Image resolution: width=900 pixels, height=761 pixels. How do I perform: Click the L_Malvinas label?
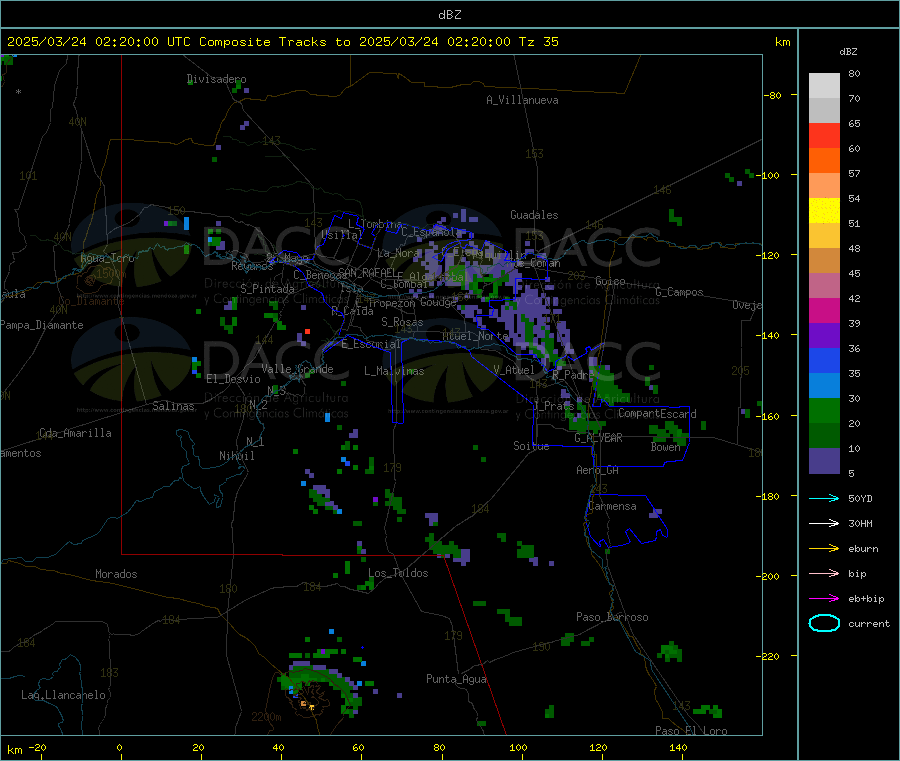tap(394, 371)
